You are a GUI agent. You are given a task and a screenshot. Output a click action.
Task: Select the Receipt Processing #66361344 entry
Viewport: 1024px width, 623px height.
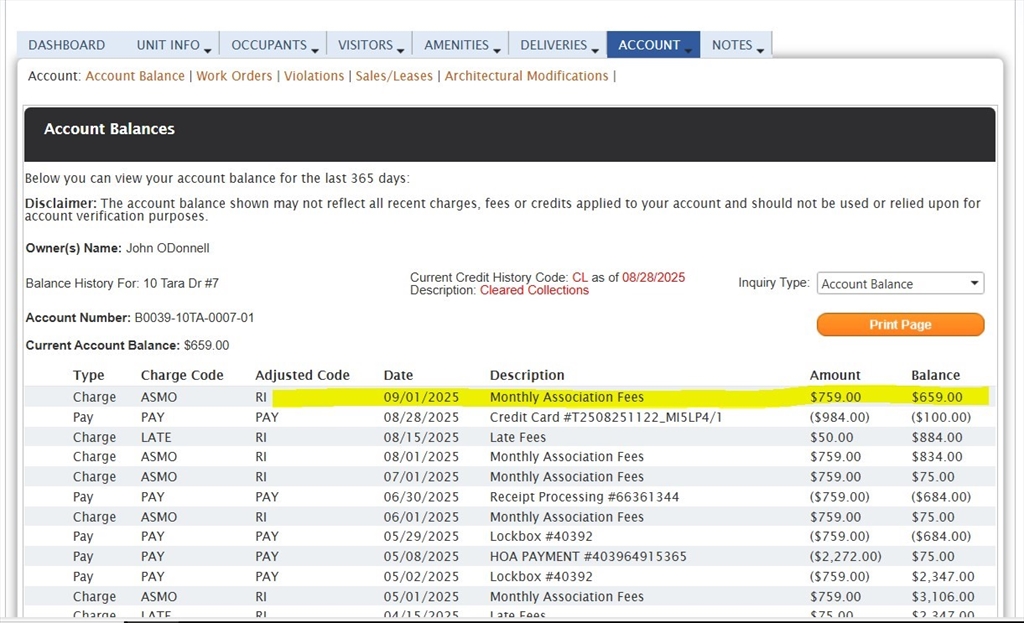tap(584, 497)
